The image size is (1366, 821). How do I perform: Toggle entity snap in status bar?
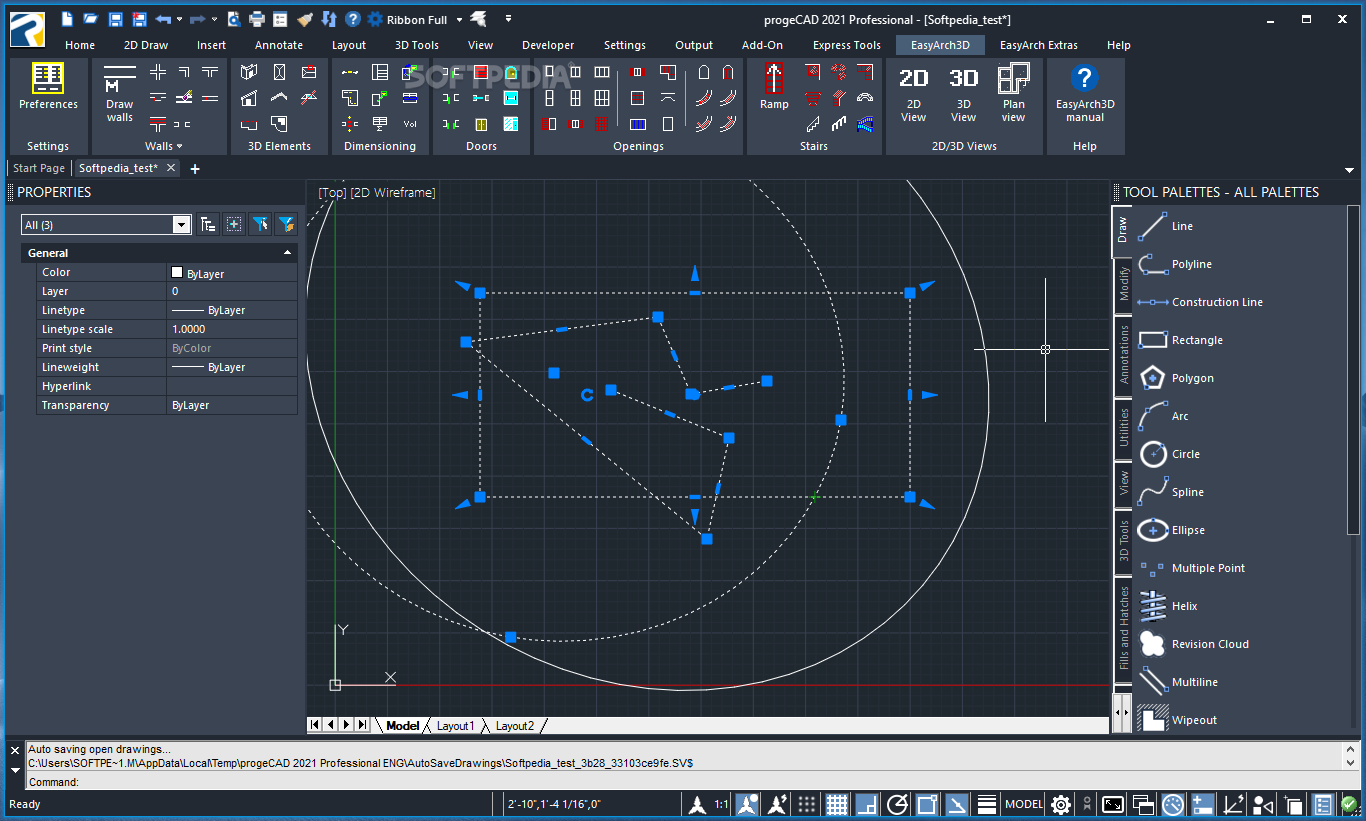pyautogui.click(x=927, y=804)
